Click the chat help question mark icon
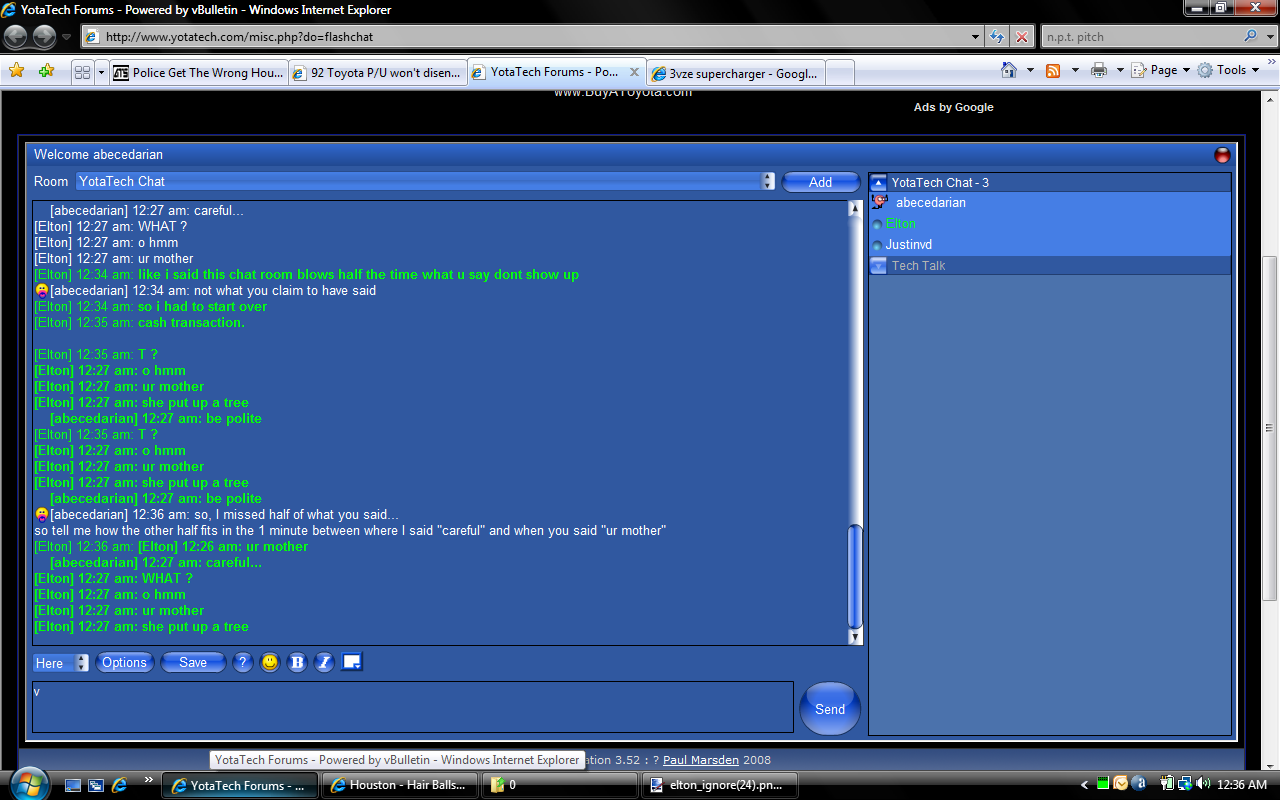This screenshot has width=1280, height=800. click(243, 662)
